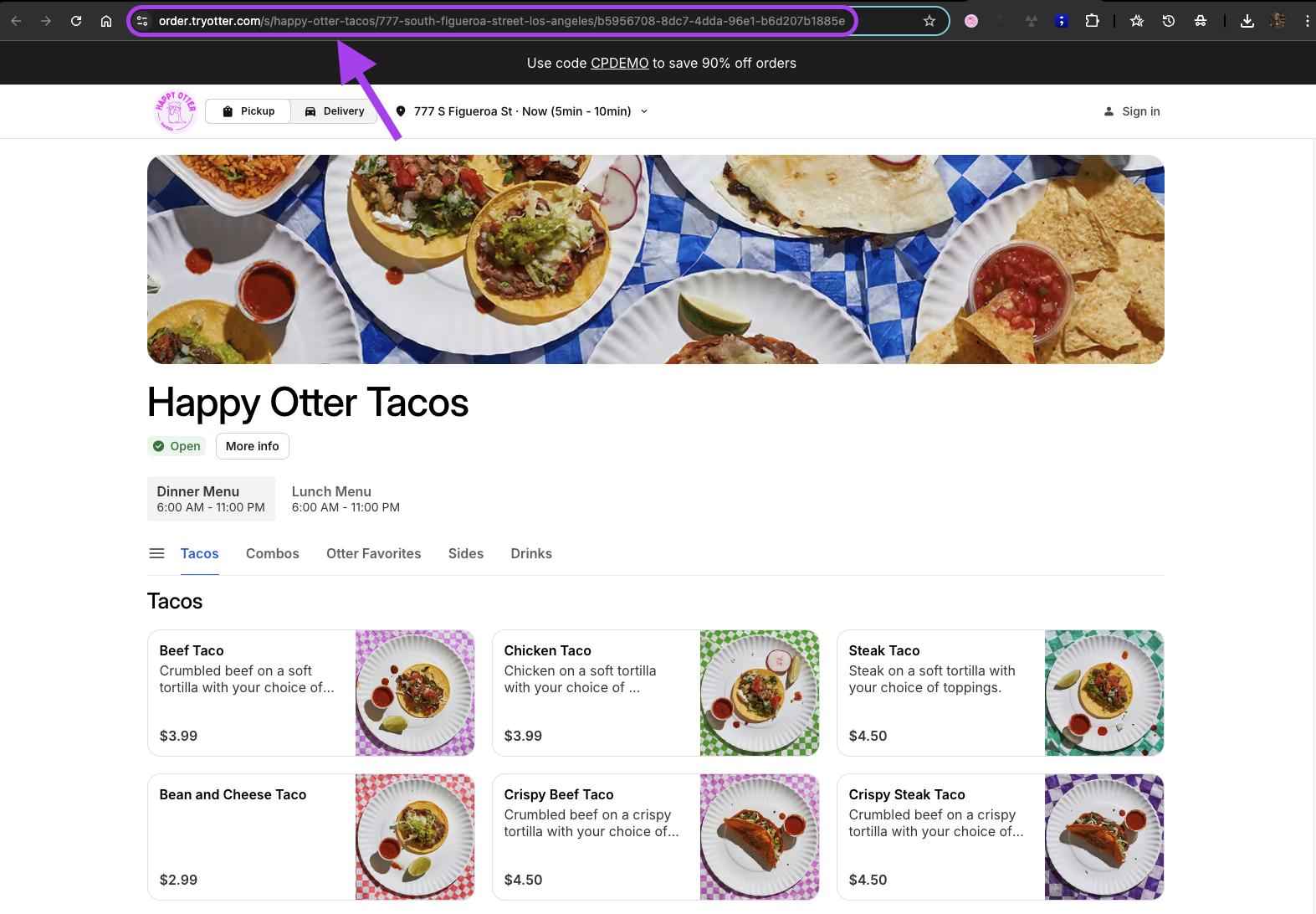This screenshot has width=1316, height=914.
Task: Open the Chicken Taco item card
Action: (656, 693)
